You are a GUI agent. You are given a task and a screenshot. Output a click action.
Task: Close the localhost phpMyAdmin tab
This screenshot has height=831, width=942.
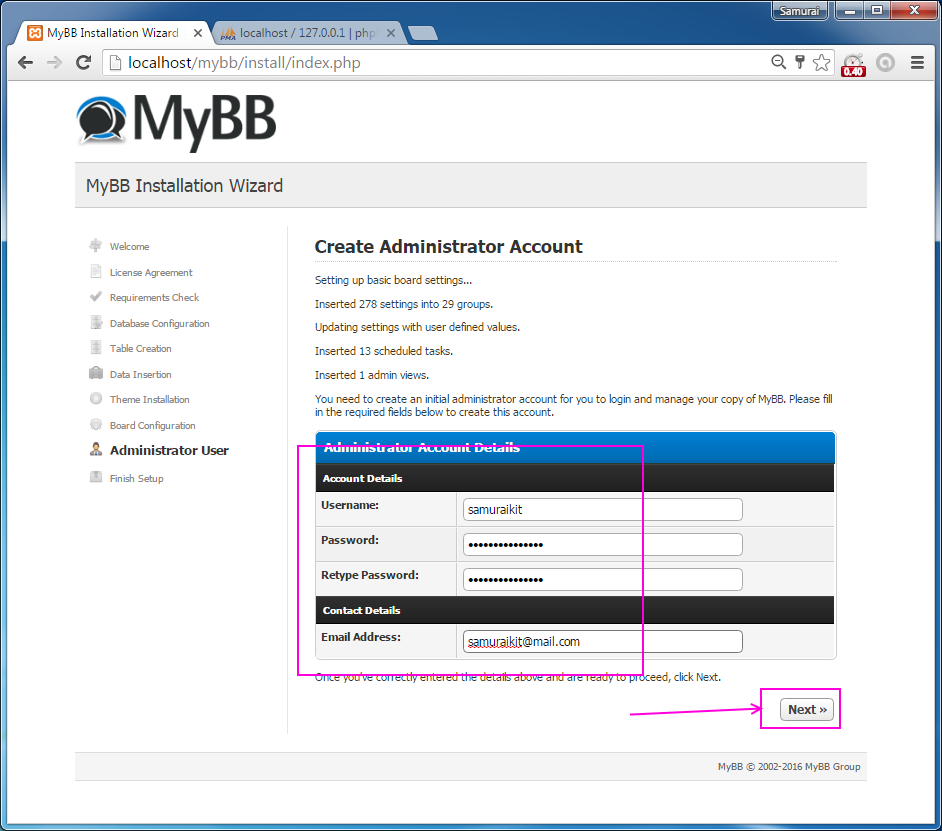391,33
